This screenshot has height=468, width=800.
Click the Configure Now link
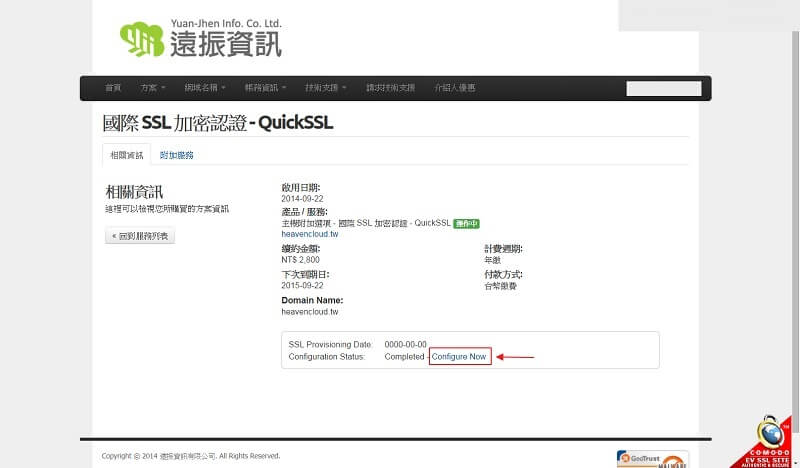click(459, 357)
